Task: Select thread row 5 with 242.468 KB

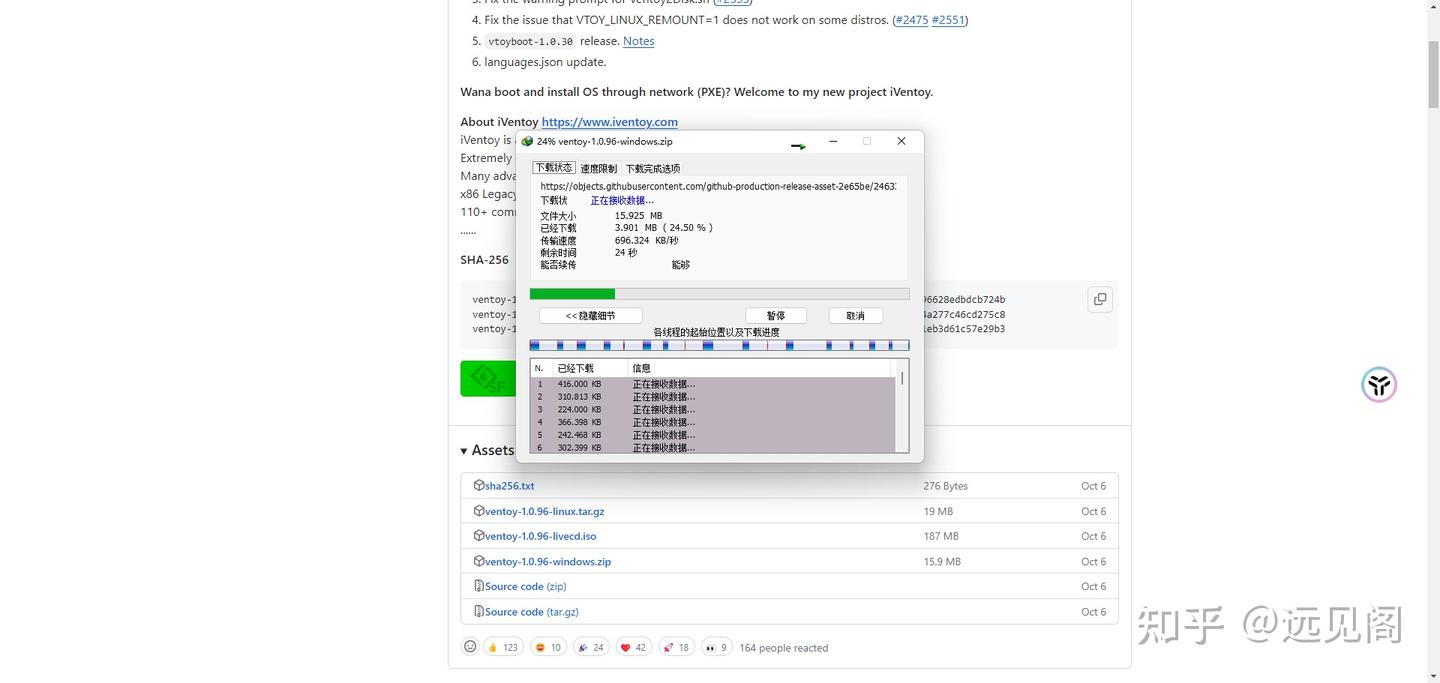Action: coord(711,435)
